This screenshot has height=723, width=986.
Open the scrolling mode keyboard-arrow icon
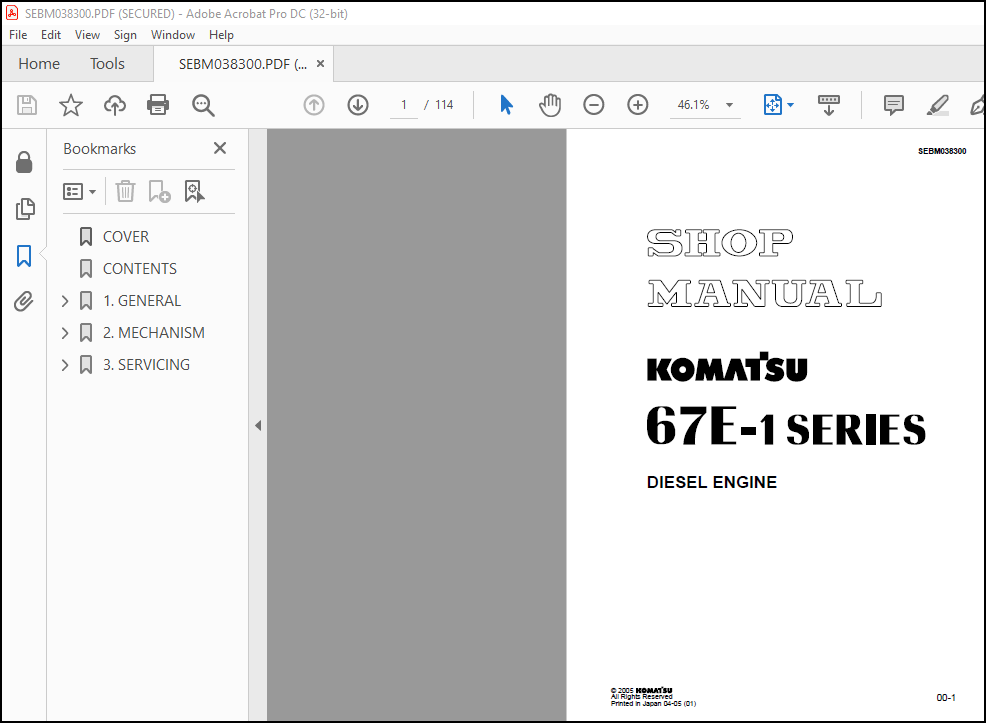(x=829, y=105)
